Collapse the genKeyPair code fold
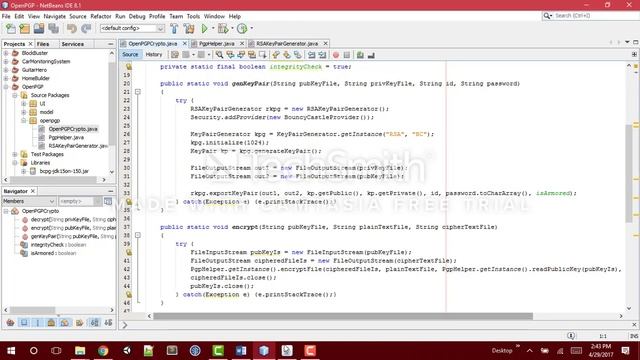Screen dimensions: 640x360 (x=138, y=92)
